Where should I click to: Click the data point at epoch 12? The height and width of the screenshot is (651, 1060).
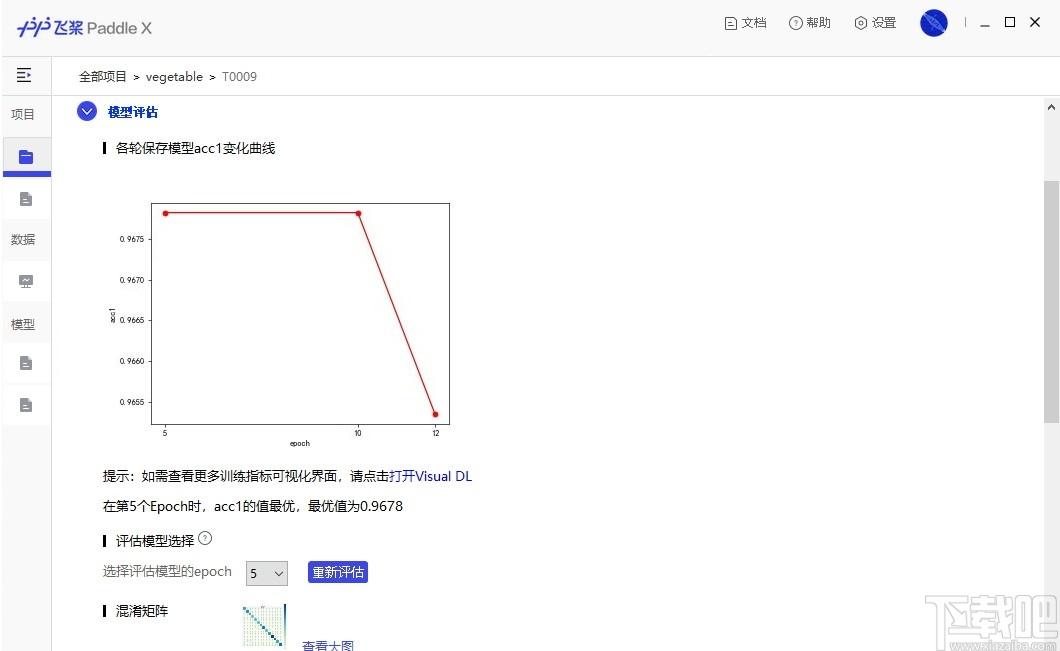(x=435, y=414)
